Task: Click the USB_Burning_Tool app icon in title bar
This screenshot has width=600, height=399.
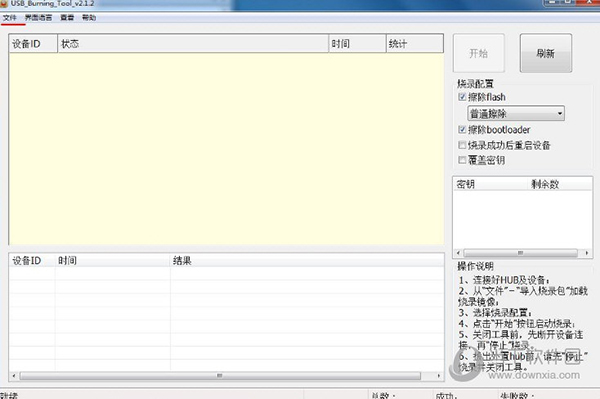Action: pos(4,3)
